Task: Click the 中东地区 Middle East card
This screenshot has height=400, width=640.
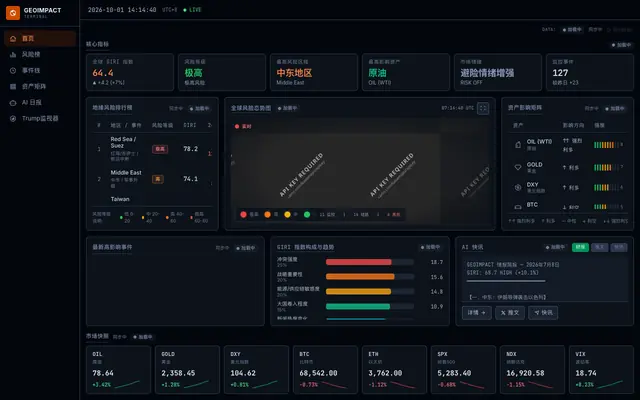Action: [x=314, y=72]
